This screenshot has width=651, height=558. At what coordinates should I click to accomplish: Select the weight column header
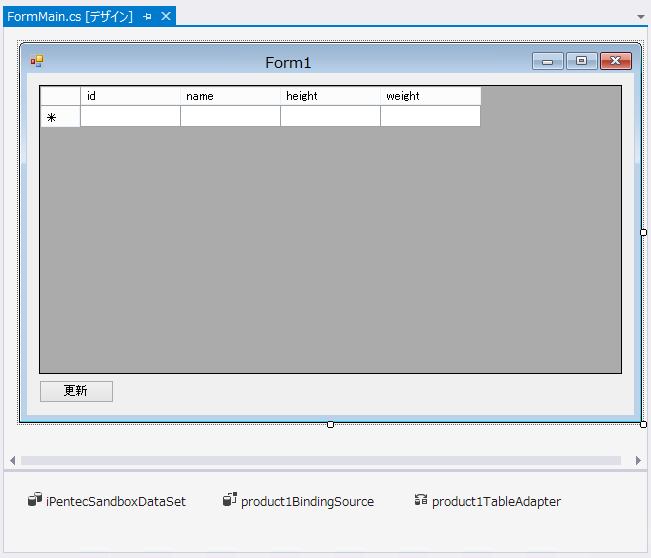(x=431, y=96)
